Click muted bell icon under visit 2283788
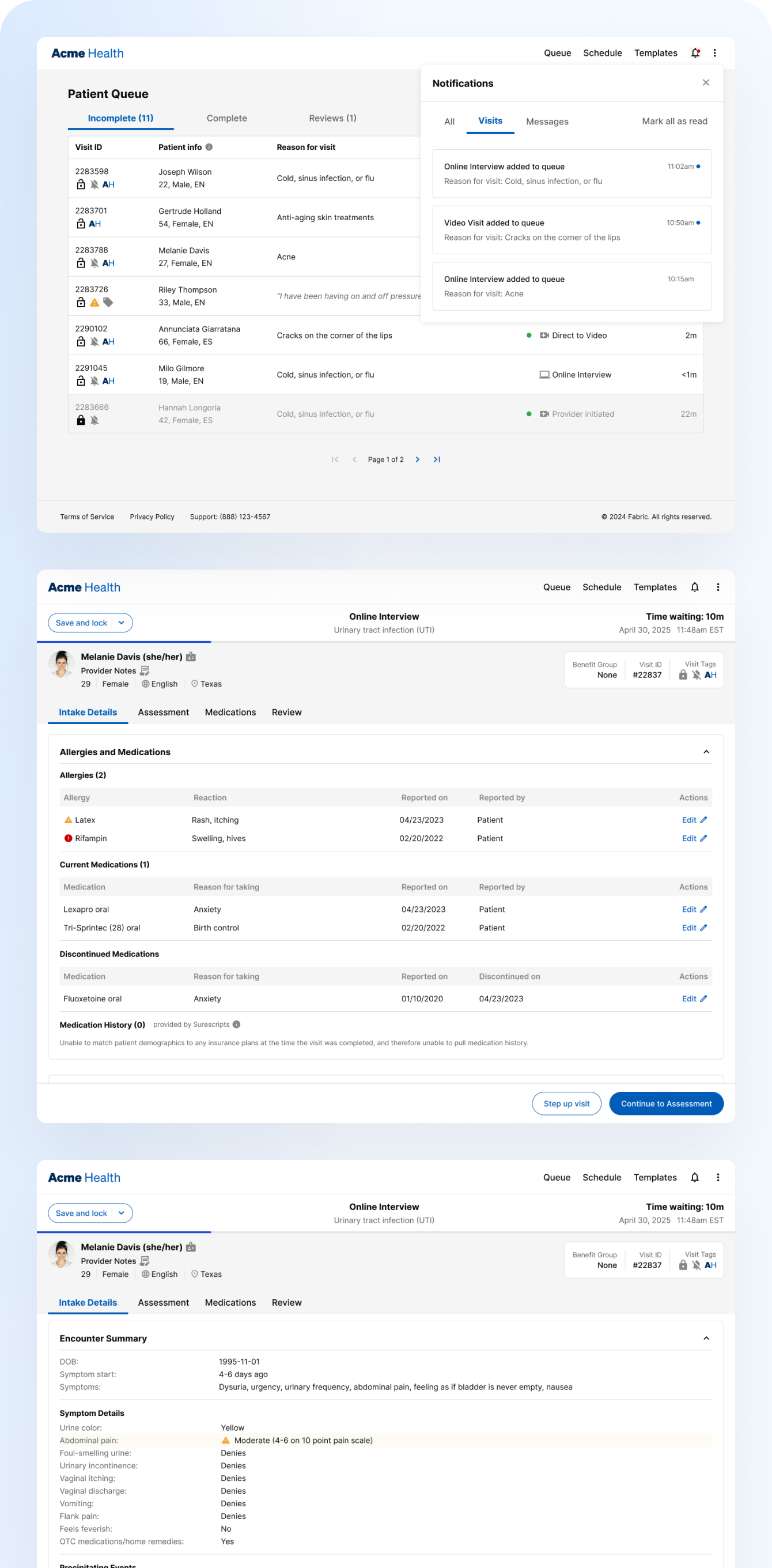The image size is (772, 1568). point(94,263)
